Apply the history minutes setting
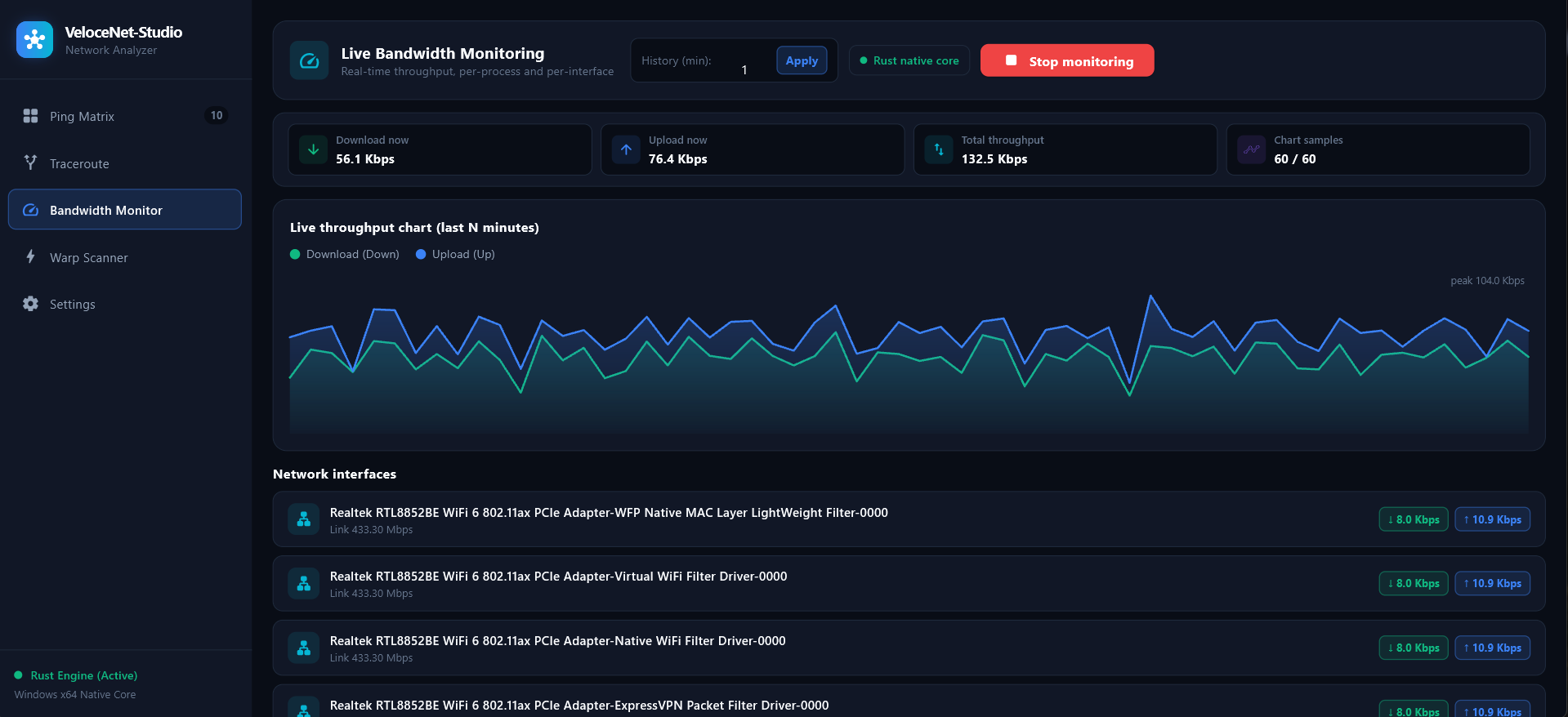 pos(802,60)
